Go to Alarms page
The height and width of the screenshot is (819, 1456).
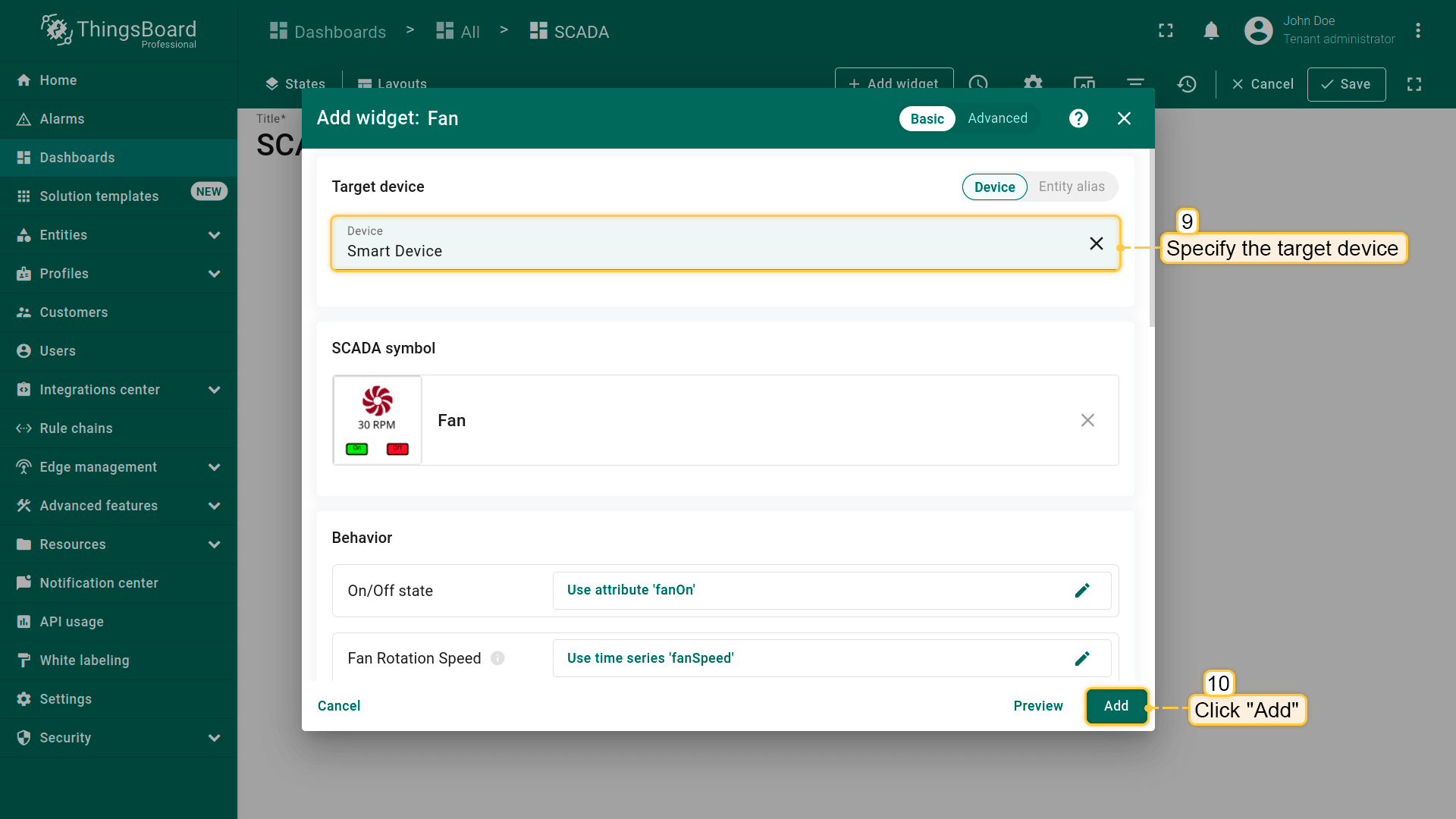(62, 119)
